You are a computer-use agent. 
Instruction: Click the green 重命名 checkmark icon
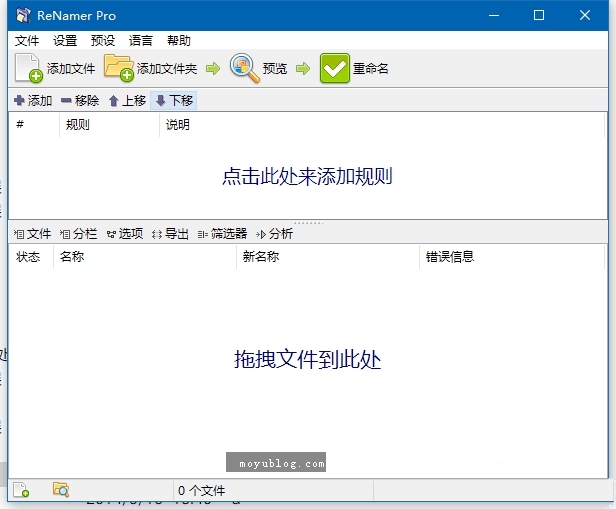(x=334, y=68)
